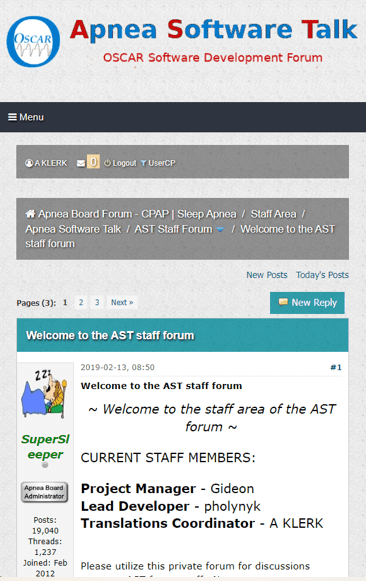Click the 'Welcome to the AST staff forum' thread header
This screenshot has height=581, width=366.
tap(110, 335)
